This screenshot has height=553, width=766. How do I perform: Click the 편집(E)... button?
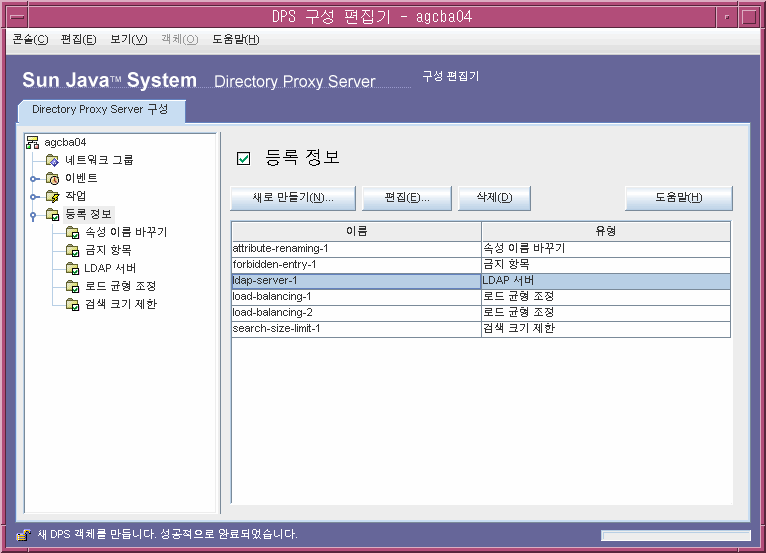(406, 198)
